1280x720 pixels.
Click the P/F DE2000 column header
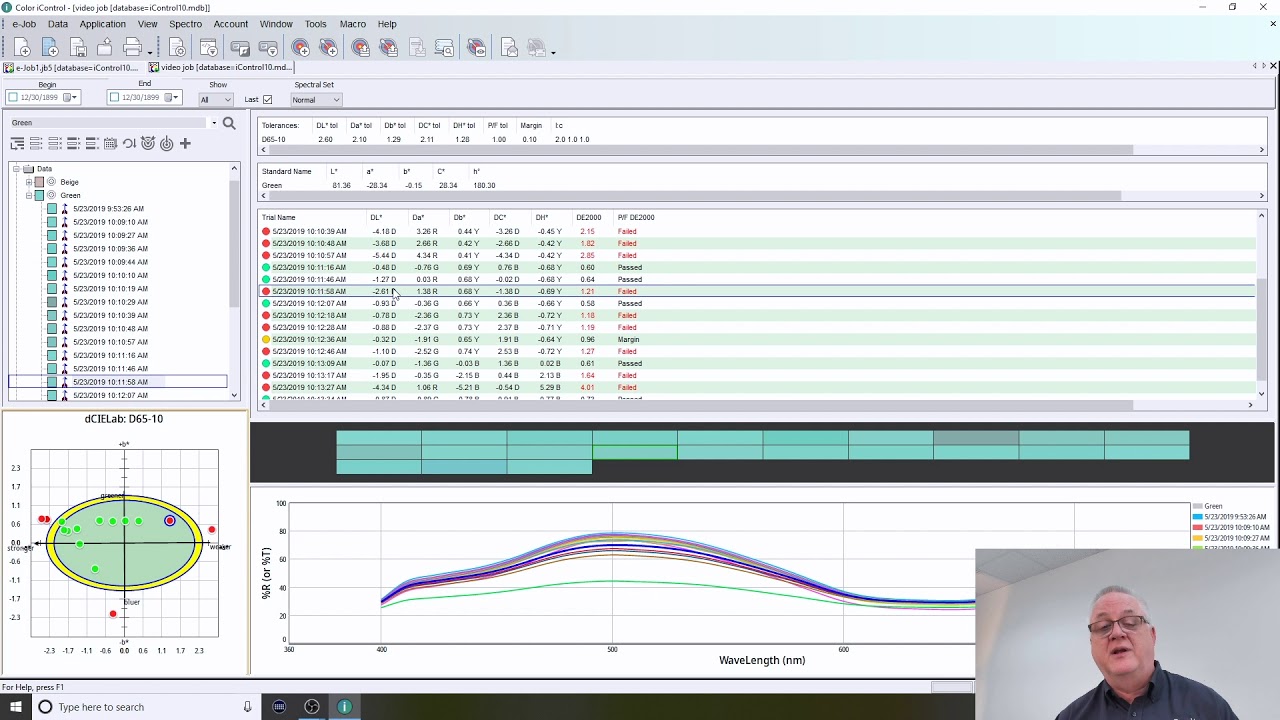click(x=636, y=217)
